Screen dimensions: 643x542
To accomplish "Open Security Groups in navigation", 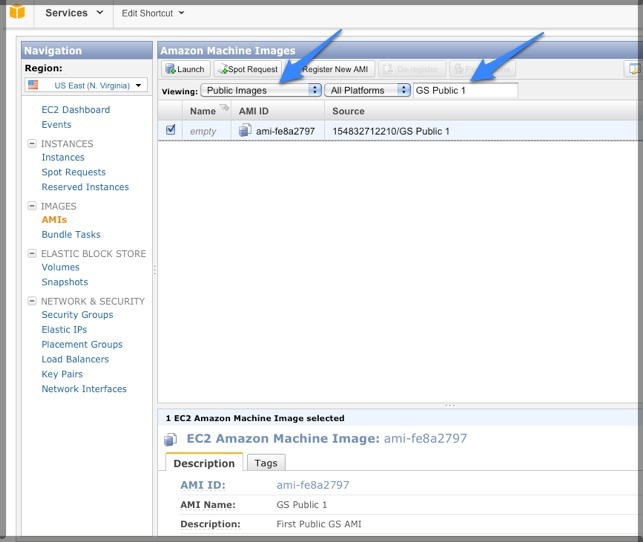I will coord(77,315).
